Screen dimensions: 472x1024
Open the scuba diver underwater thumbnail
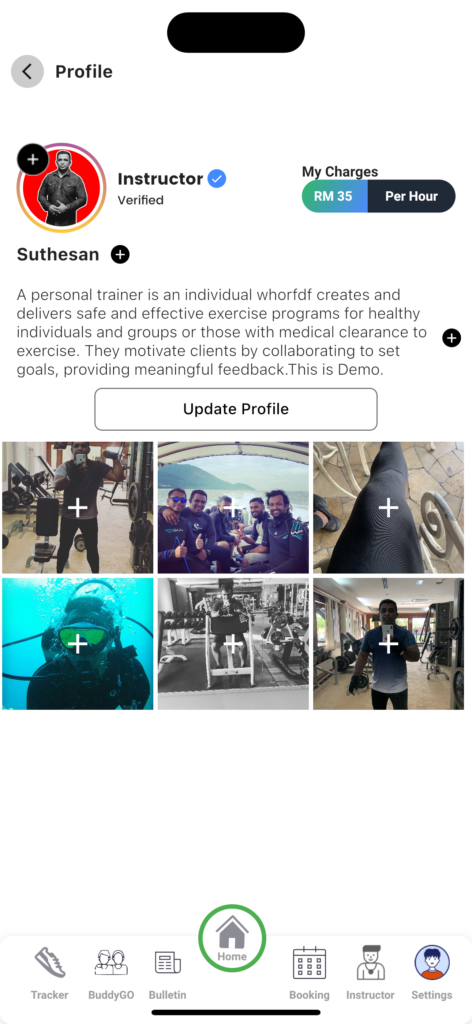point(78,644)
